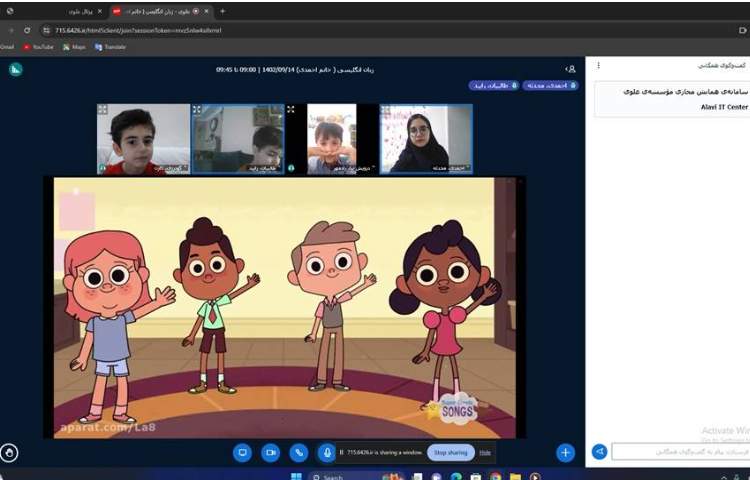Screen dimensions: 750x480
Task: Type in the public chat message field
Action: pyautogui.click(x=680, y=452)
